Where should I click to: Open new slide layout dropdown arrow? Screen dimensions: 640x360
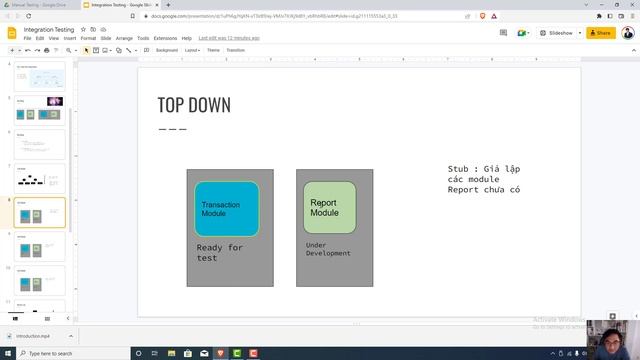19,50
